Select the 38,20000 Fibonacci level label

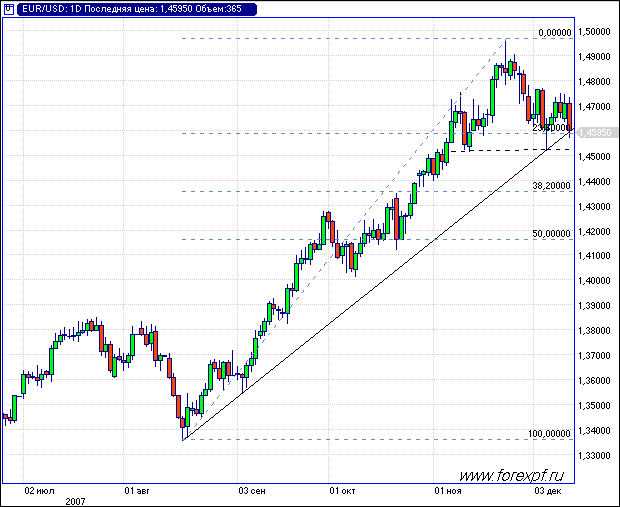coord(551,186)
